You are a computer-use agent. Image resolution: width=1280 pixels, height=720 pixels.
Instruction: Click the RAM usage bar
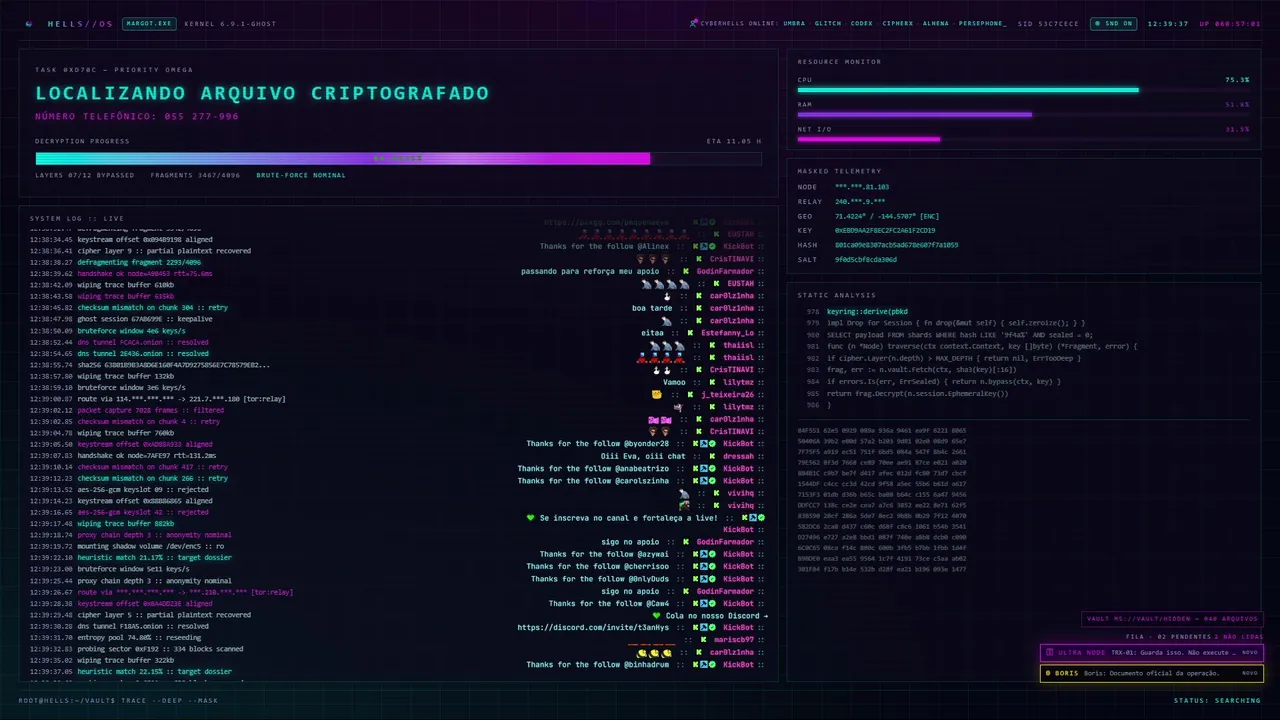[x=1023, y=115]
